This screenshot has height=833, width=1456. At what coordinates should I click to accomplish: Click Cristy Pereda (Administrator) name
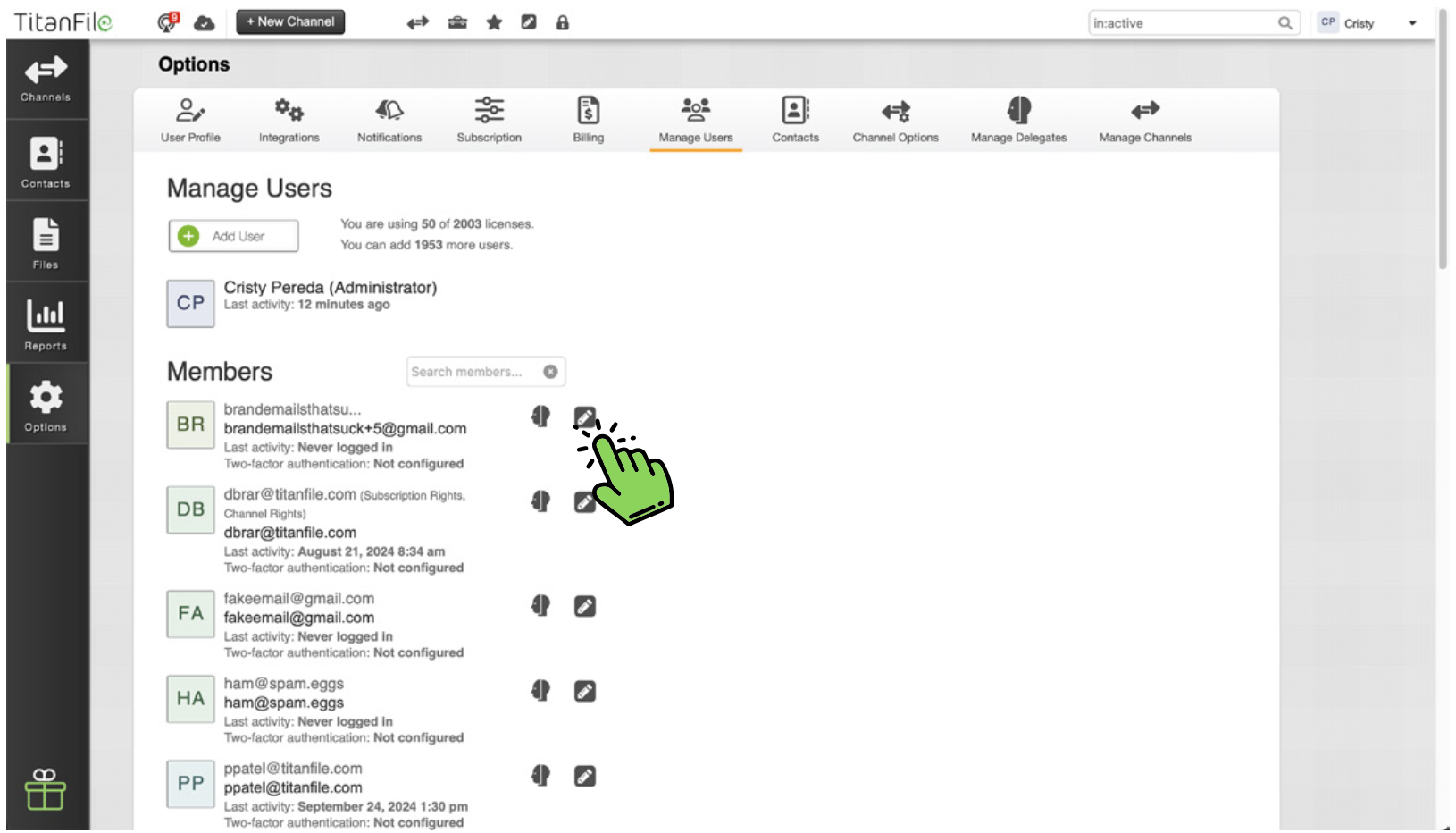[331, 288]
